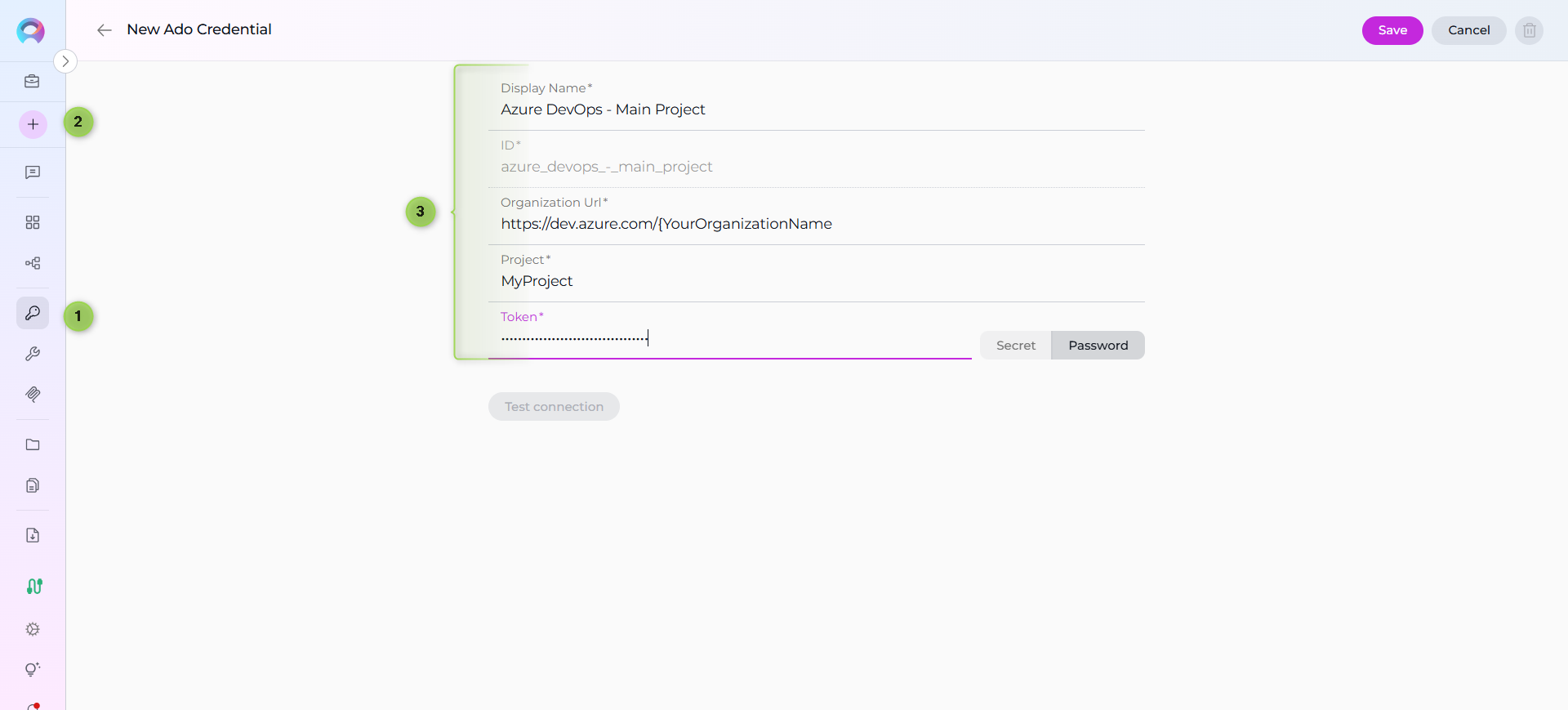Screen dimensions: 1568x710
Task: Open the wrench toolkits icon
Action: coord(33,354)
